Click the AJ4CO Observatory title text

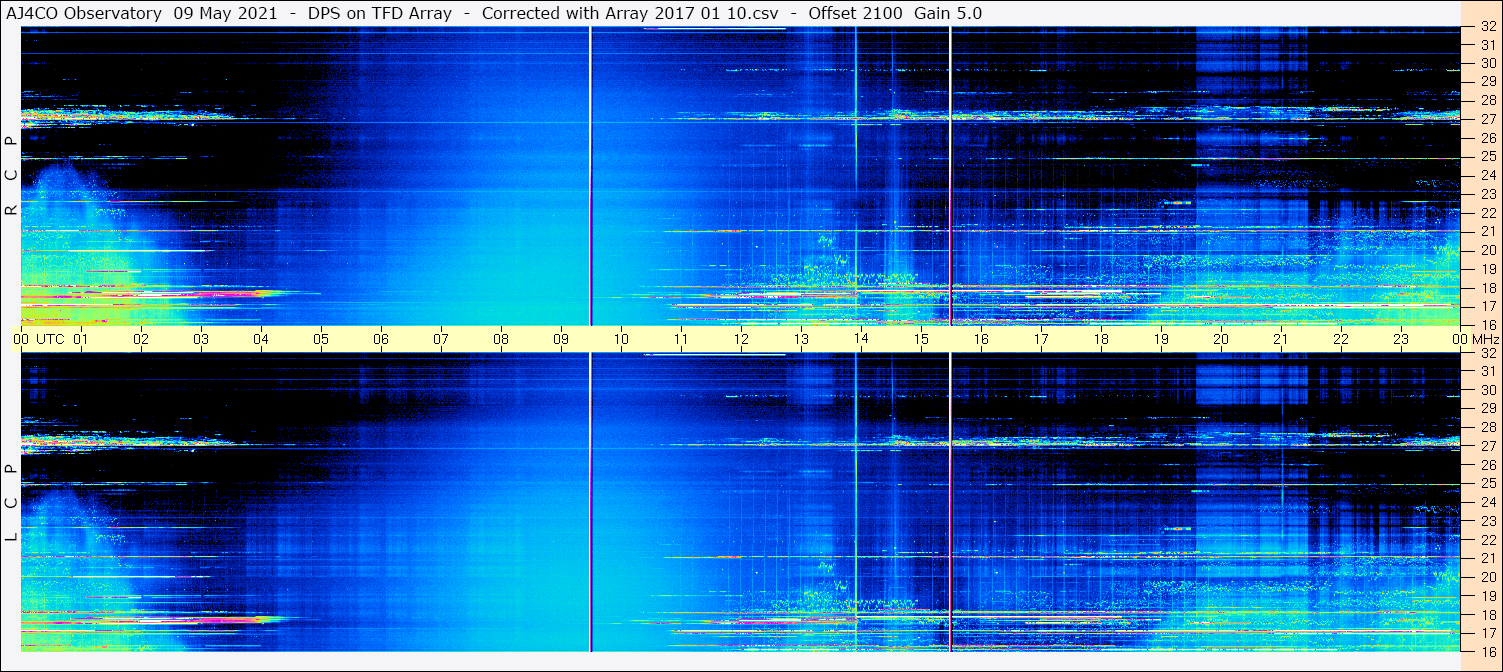coord(84,13)
